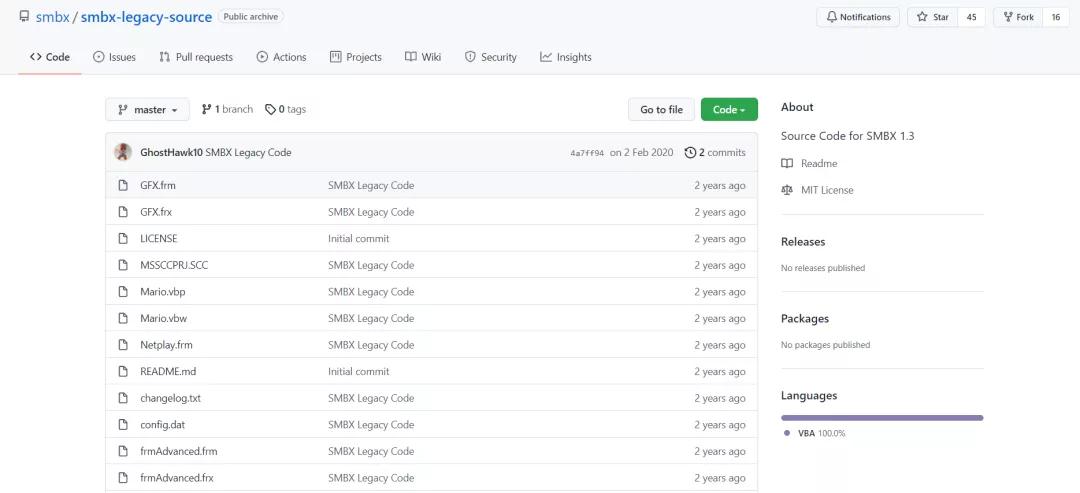
Task: Click the Notifications button
Action: click(x=858, y=17)
